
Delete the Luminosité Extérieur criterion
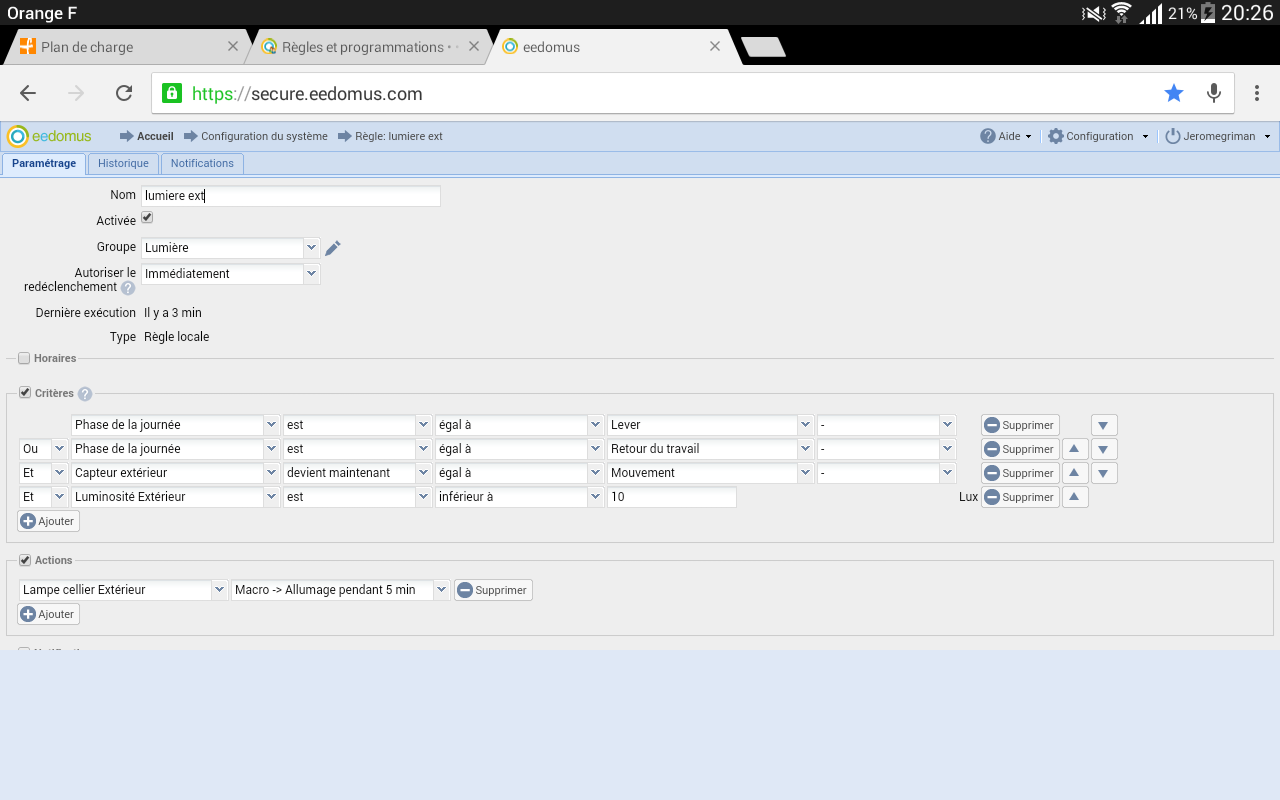1019,497
